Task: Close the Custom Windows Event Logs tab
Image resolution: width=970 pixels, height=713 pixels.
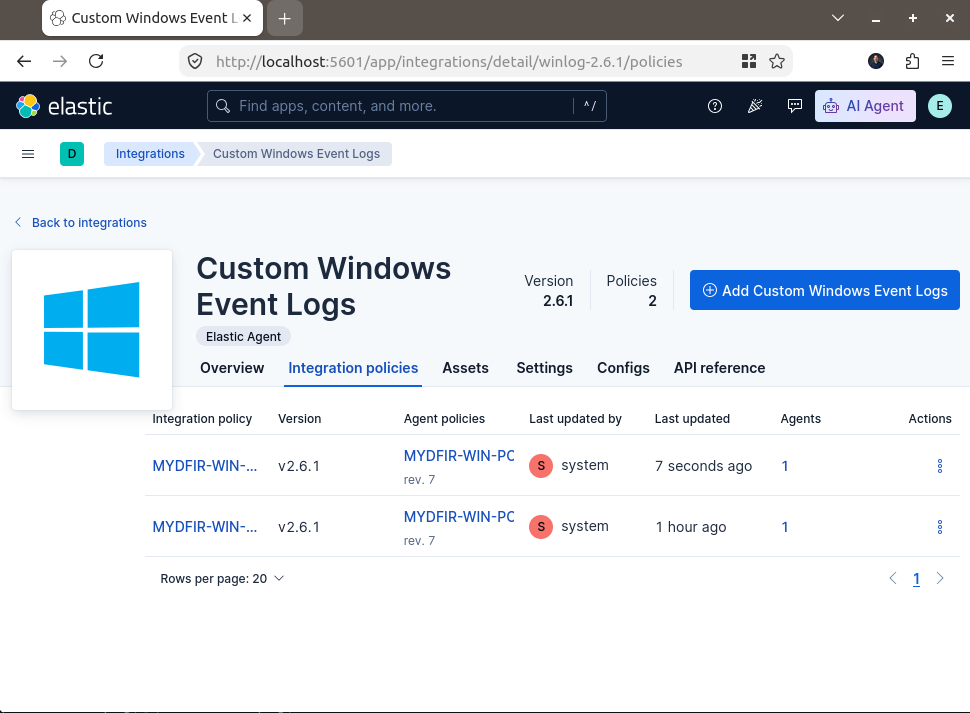Action: click(x=247, y=18)
